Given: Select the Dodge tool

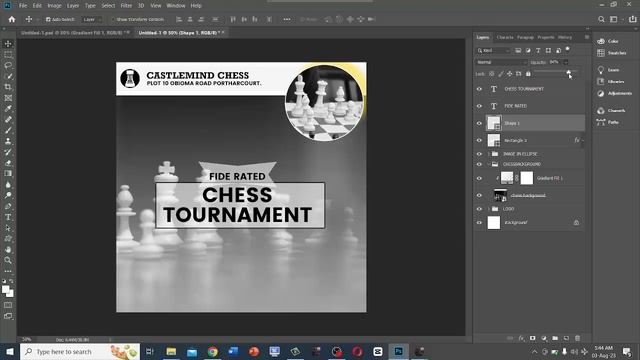Looking at the screenshot, I should coord(8,196).
